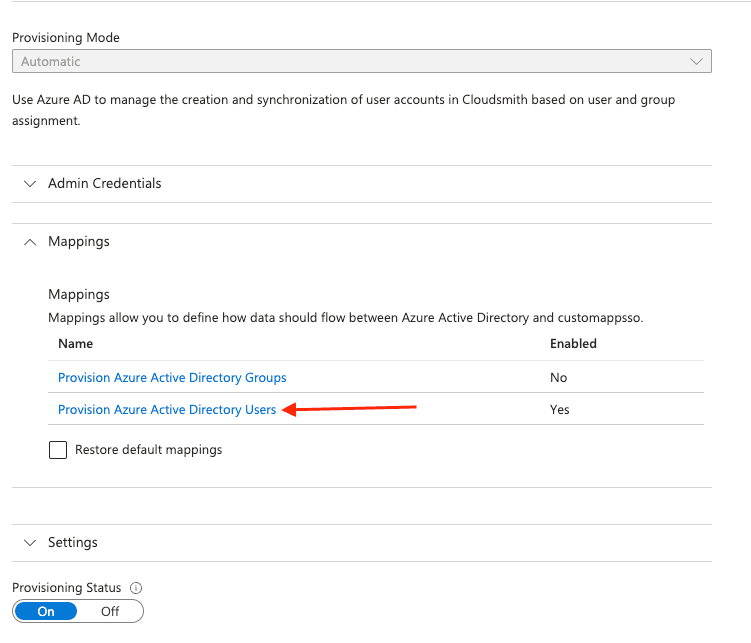The width and height of the screenshot is (751, 643).
Task: Switch Provisioning Status to Off
Action: (x=110, y=611)
